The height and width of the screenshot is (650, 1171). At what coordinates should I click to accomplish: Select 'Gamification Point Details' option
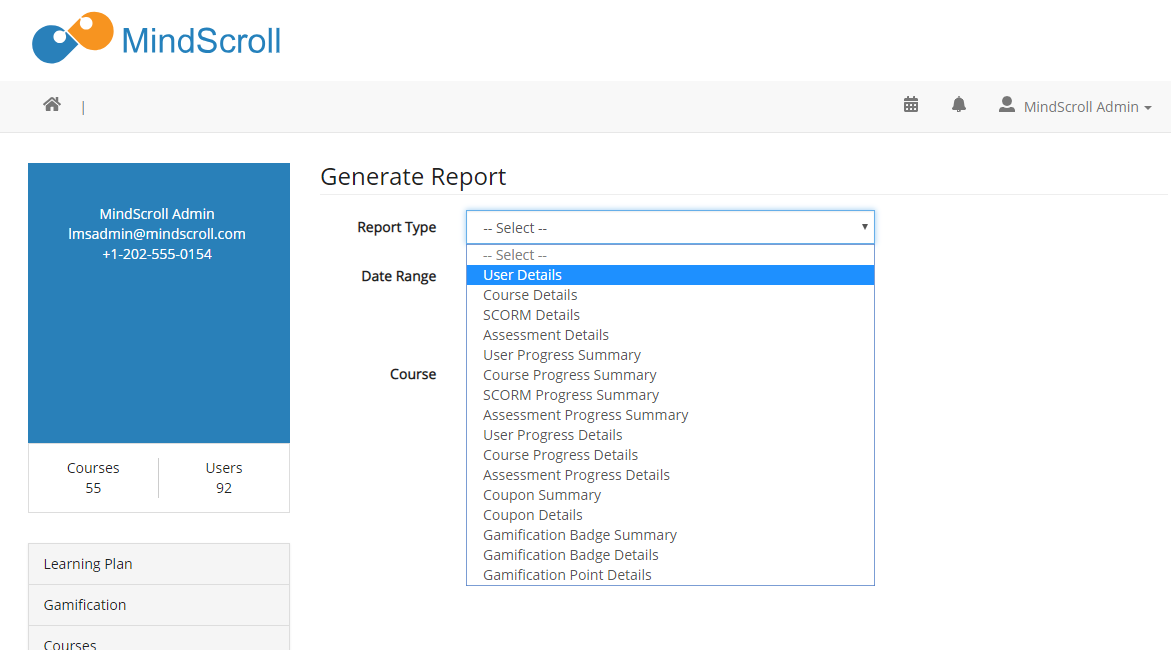670,575
